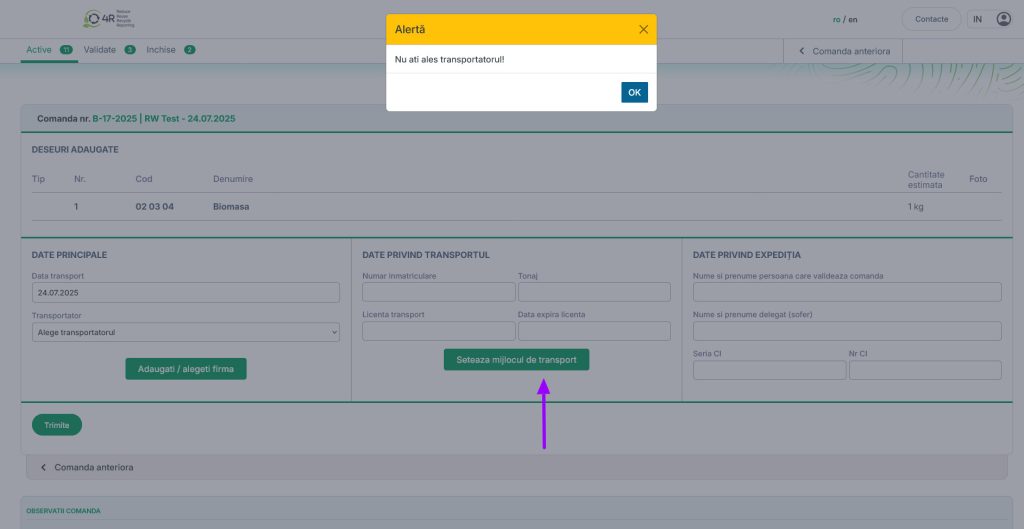
Task: Open the user profile avatar icon
Action: 1003,19
